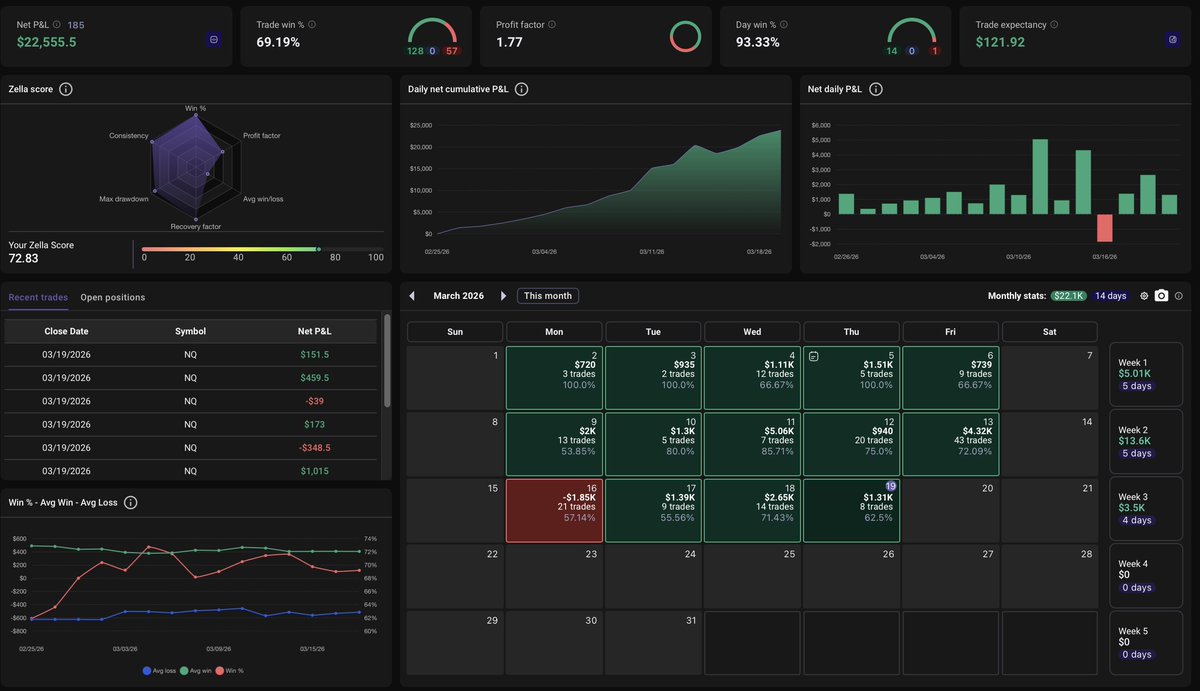Open March 4 day with $1.11K
This screenshot has width=1200, height=691.
click(752, 378)
